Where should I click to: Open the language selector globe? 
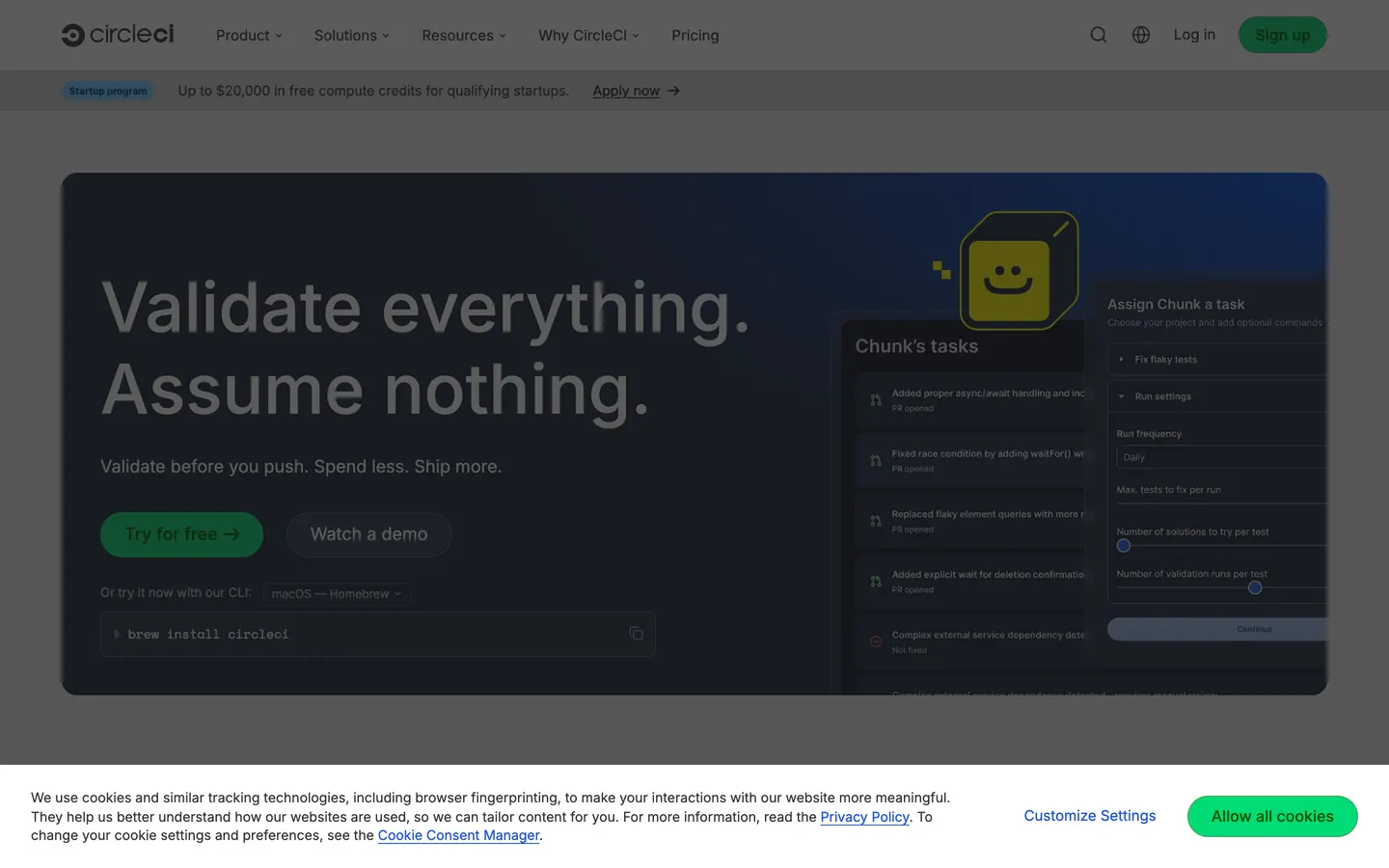coord(1141,35)
